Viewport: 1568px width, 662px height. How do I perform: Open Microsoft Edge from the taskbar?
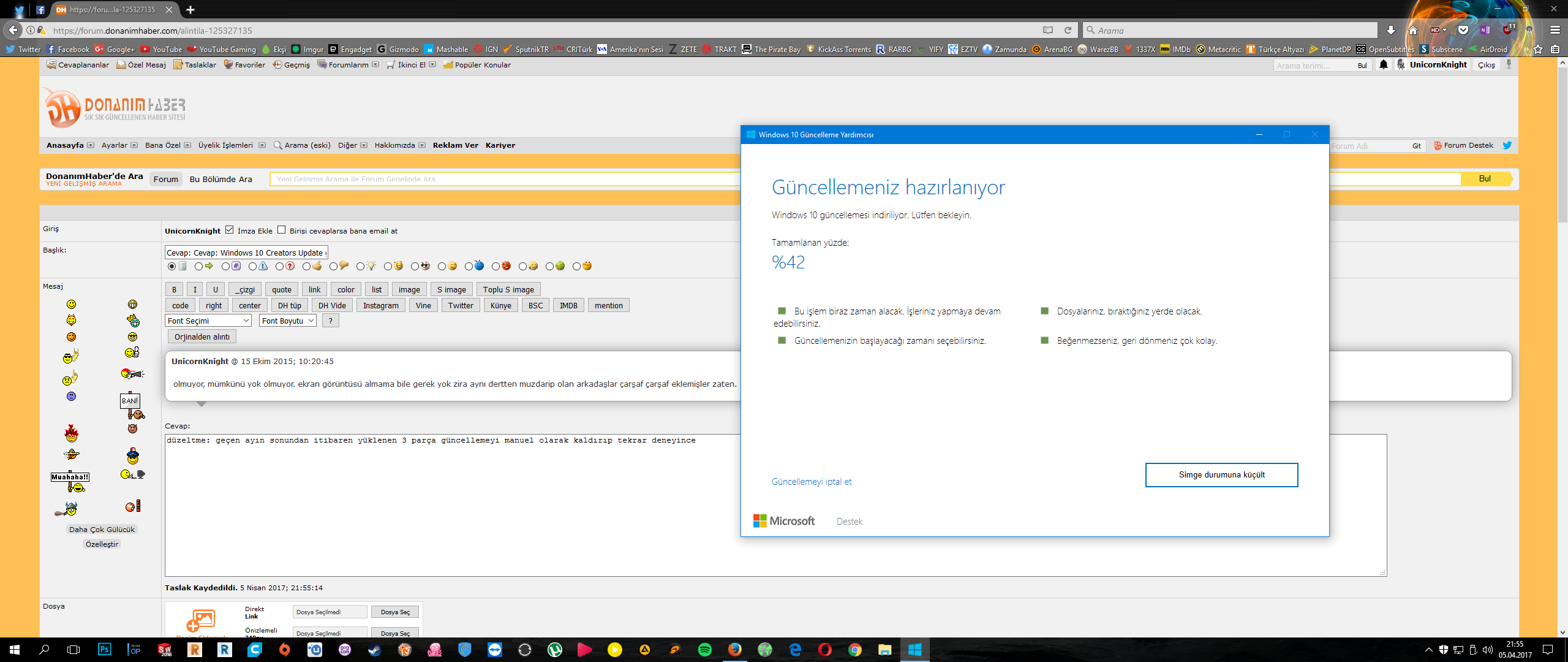[x=794, y=650]
